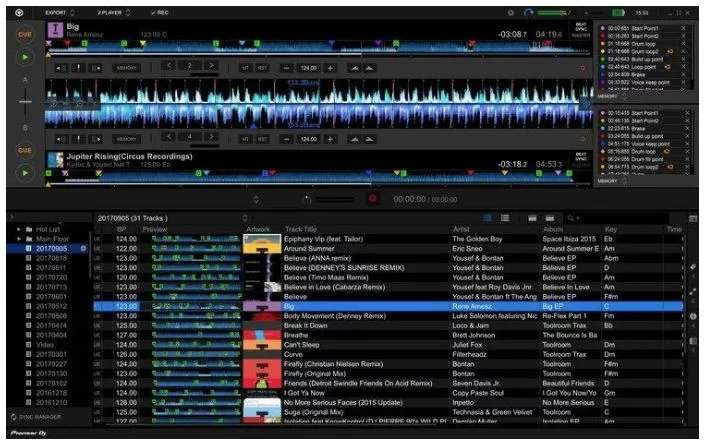The image size is (705, 447).
Task: Toggle Beat Sync on deck B
Action: 581,156
